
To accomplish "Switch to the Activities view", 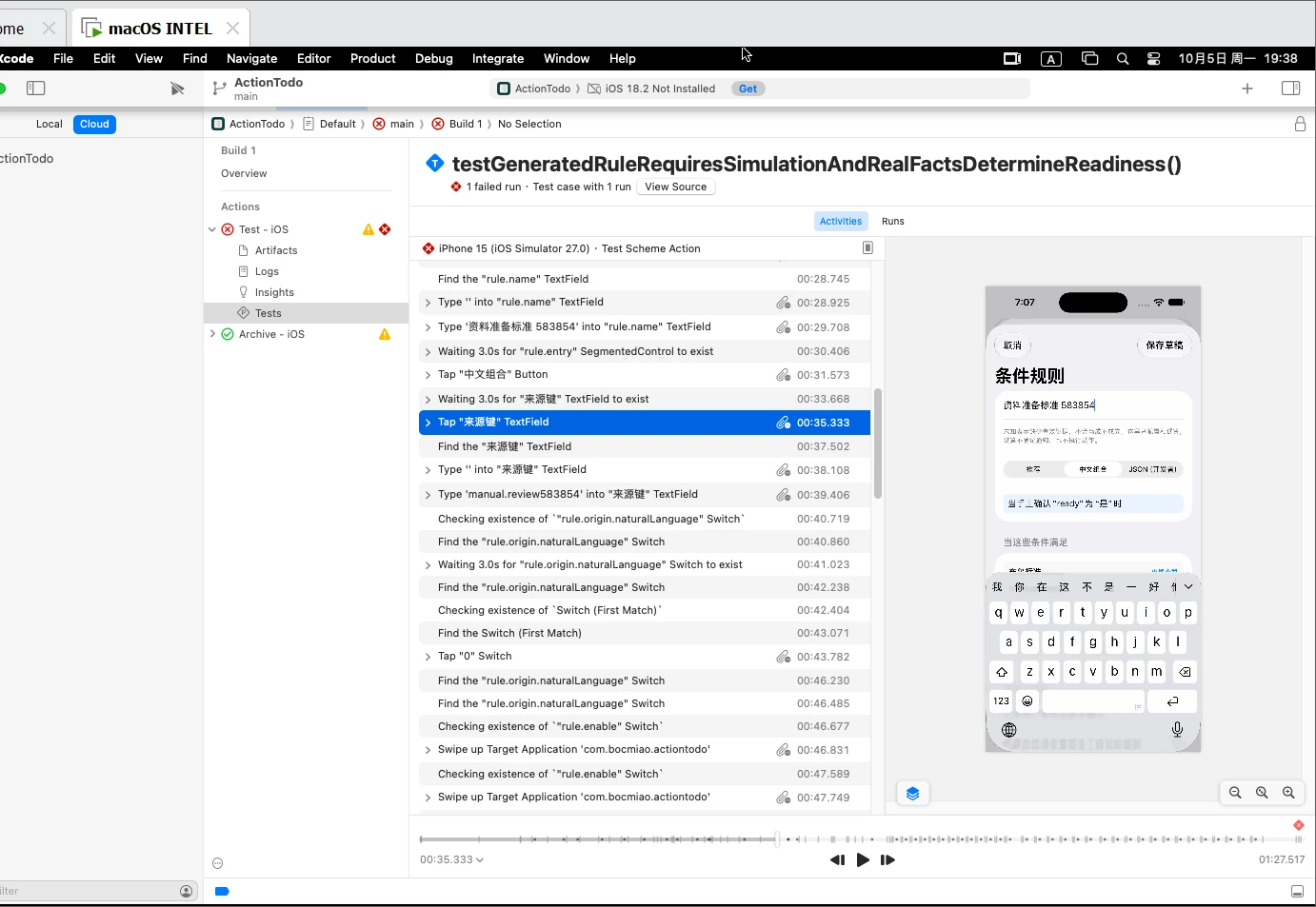I will pos(841,221).
